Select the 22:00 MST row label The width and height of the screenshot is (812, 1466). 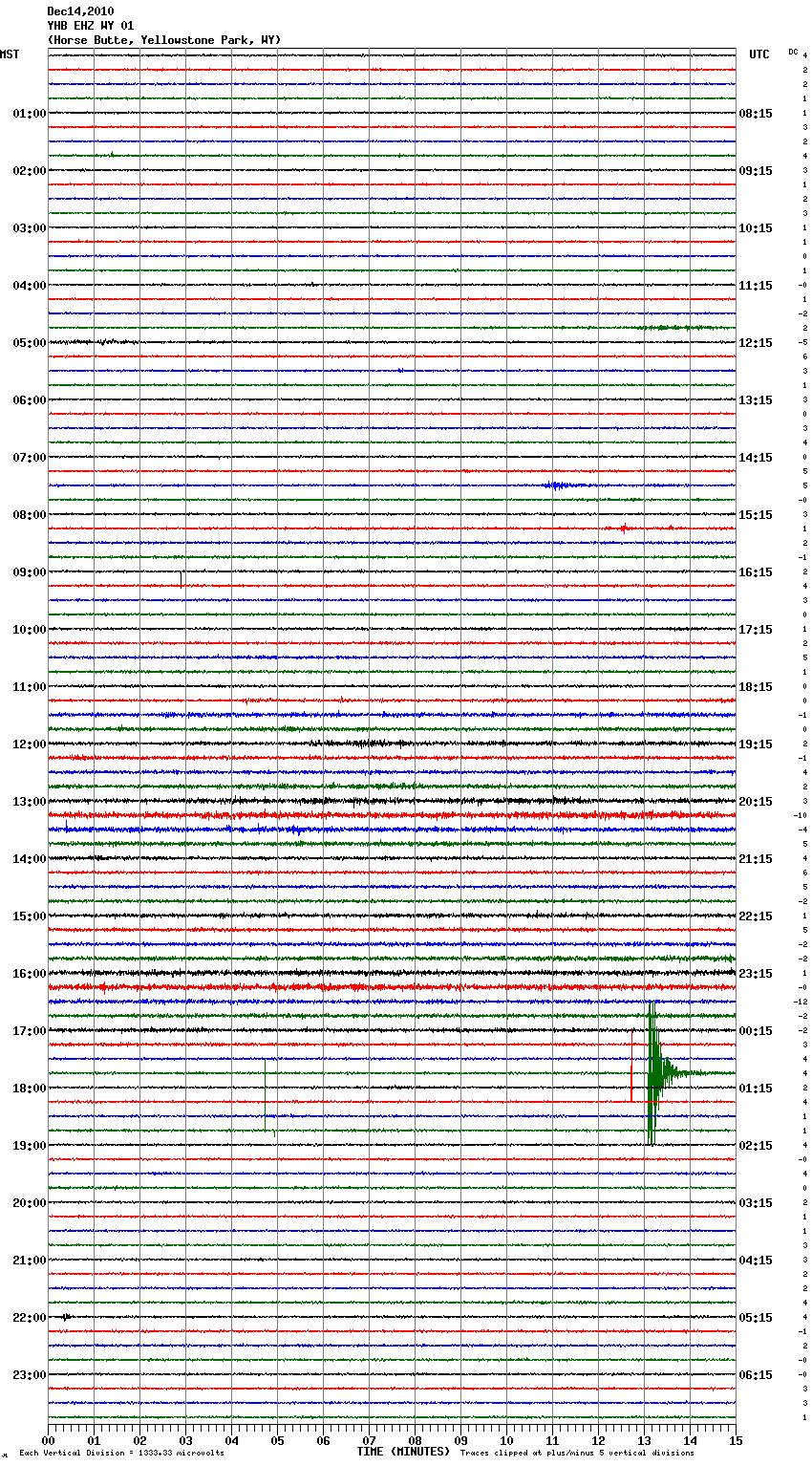(30, 1318)
